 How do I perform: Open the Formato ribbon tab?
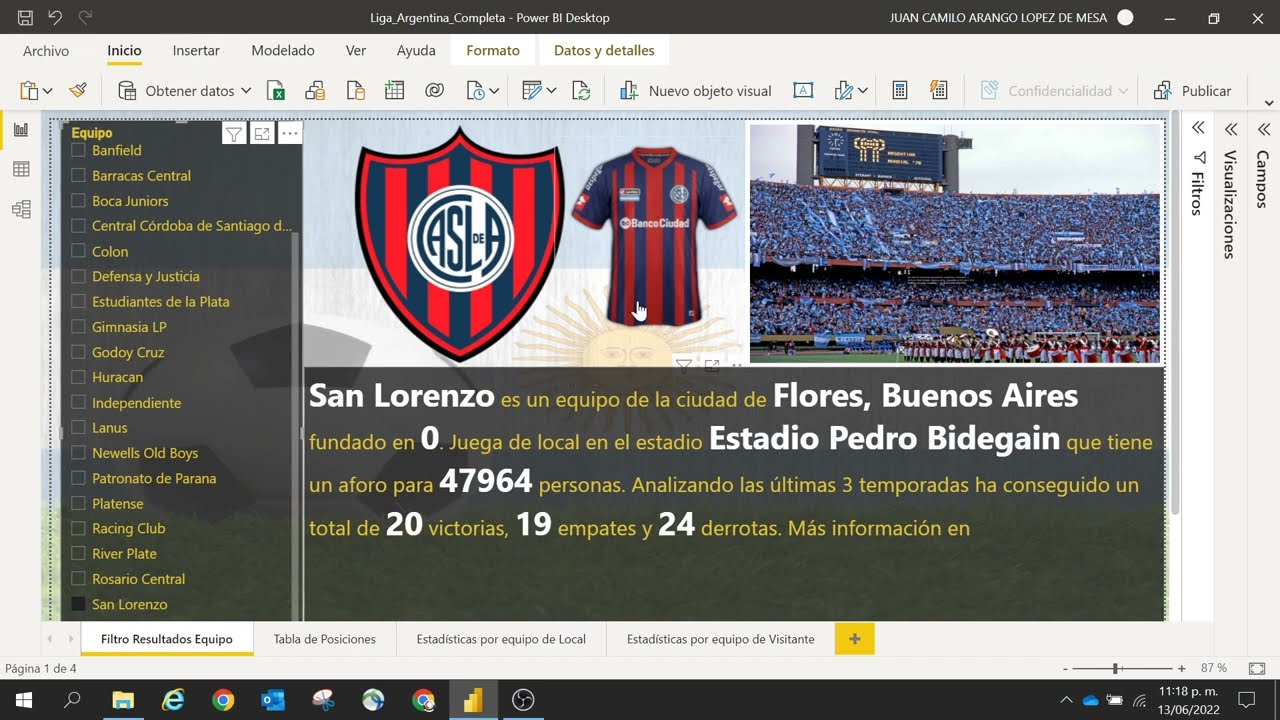(x=493, y=50)
